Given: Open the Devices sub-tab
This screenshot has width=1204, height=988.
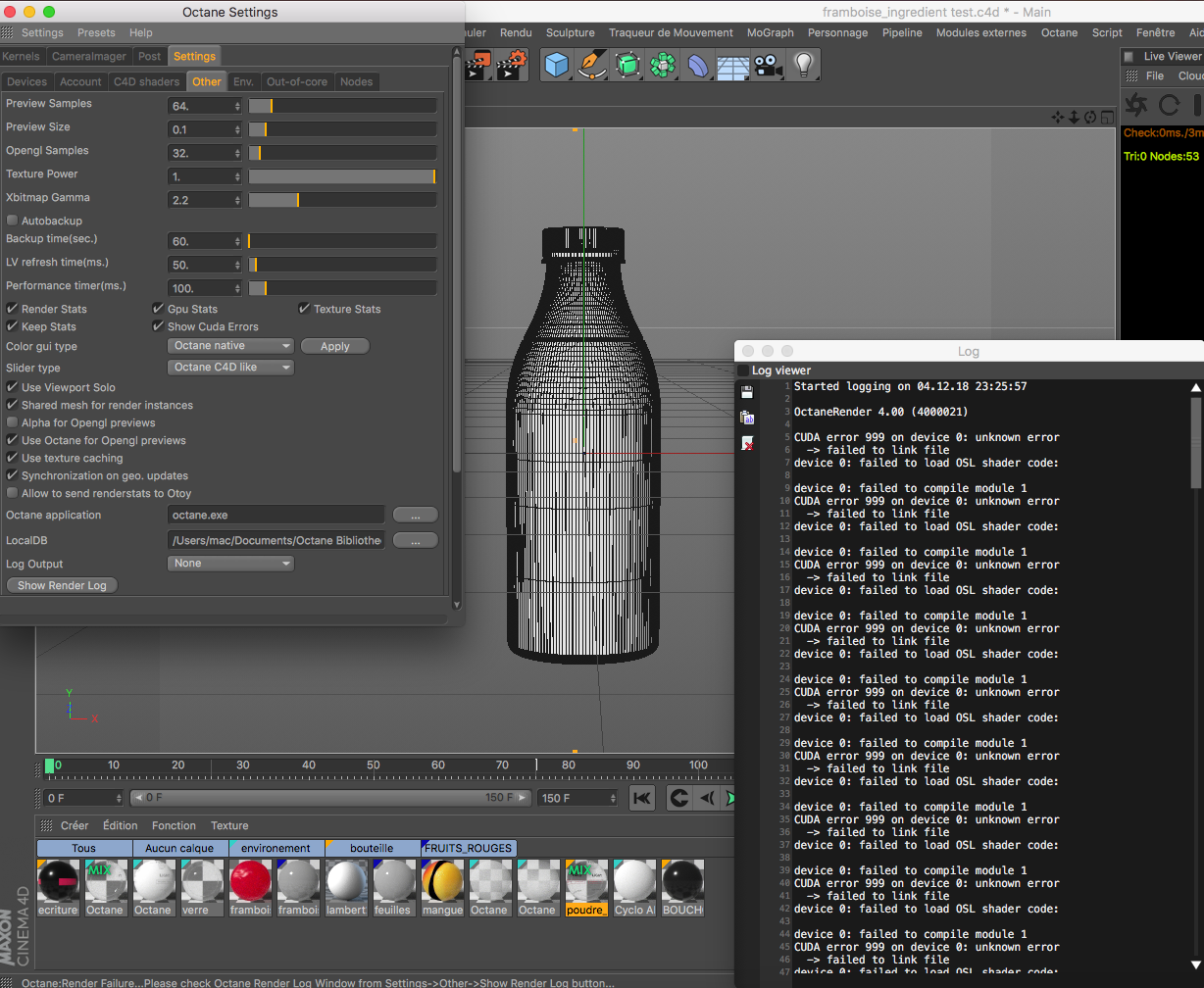Looking at the screenshot, I should coord(26,81).
